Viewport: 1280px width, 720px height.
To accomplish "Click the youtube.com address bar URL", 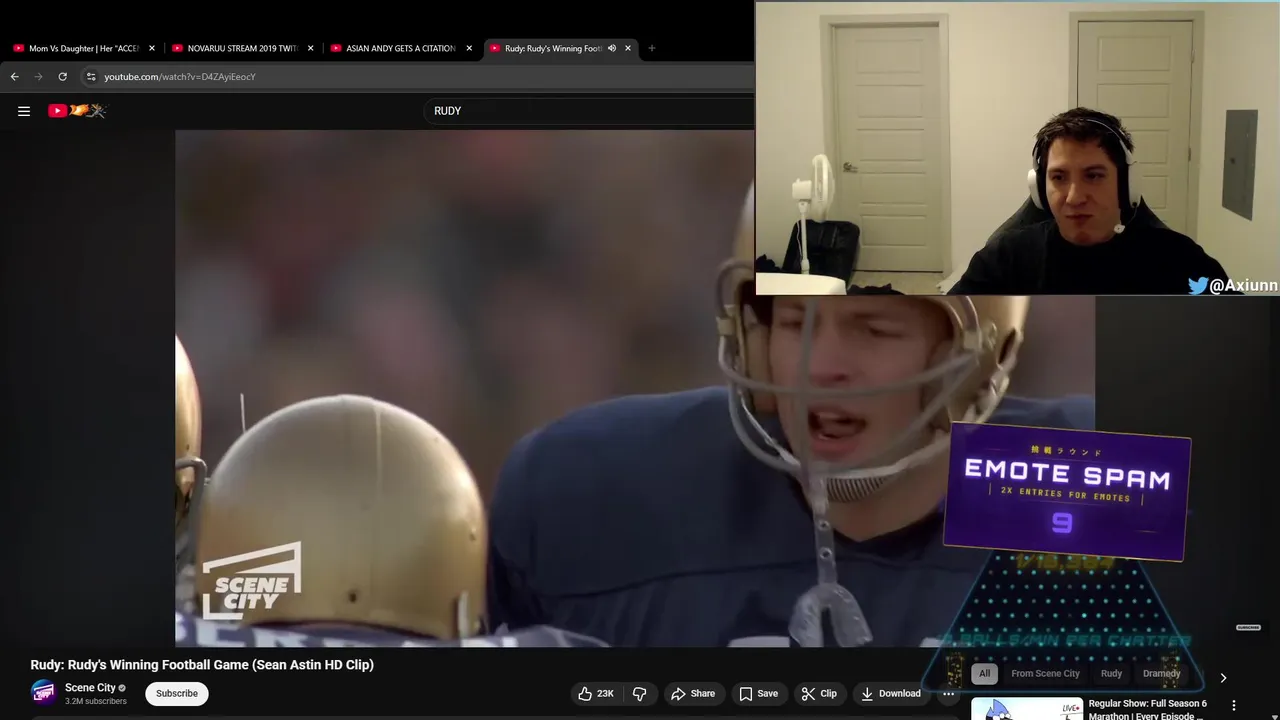I will click(x=180, y=76).
